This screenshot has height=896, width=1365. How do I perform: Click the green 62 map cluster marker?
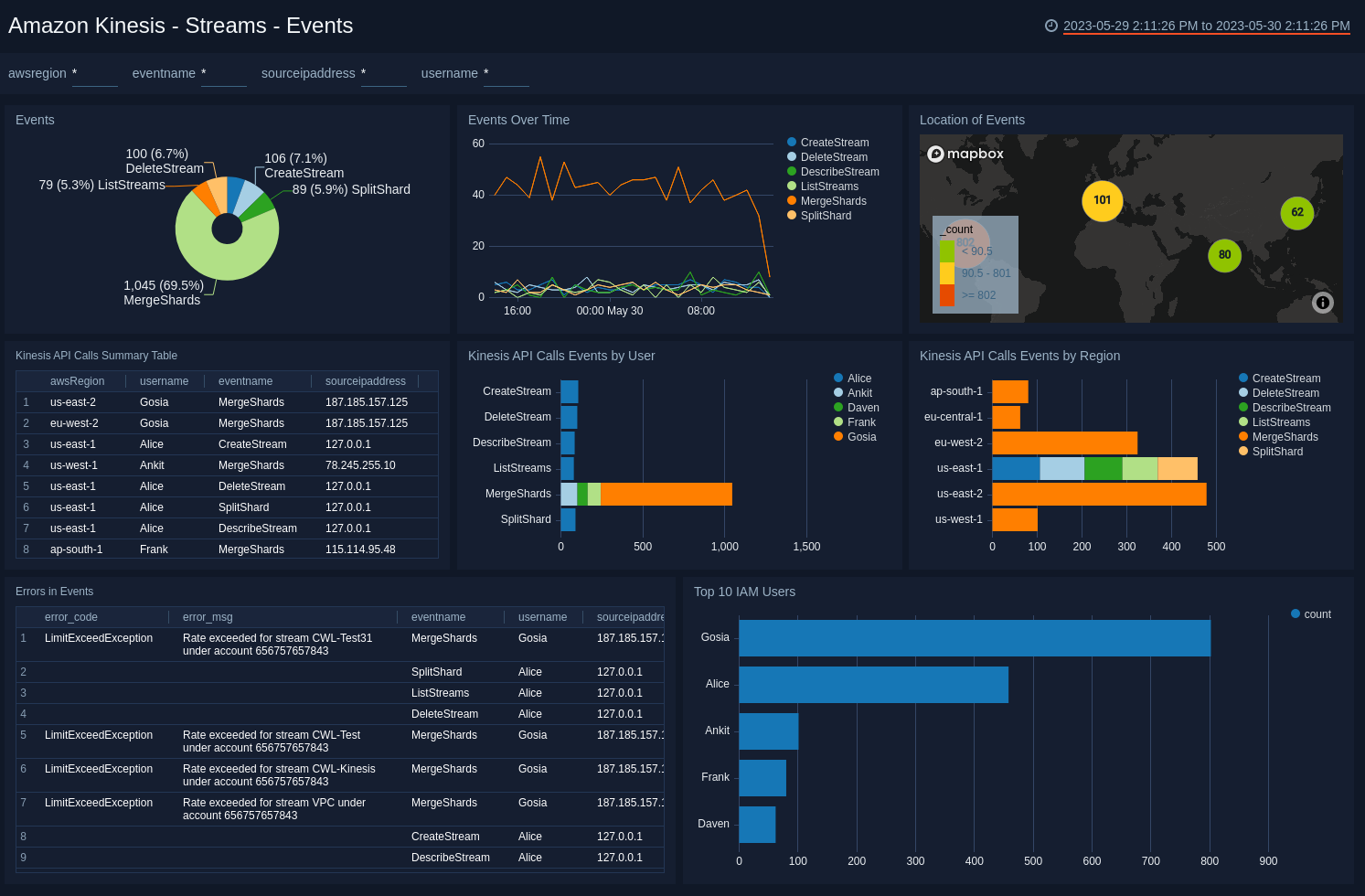(1296, 212)
